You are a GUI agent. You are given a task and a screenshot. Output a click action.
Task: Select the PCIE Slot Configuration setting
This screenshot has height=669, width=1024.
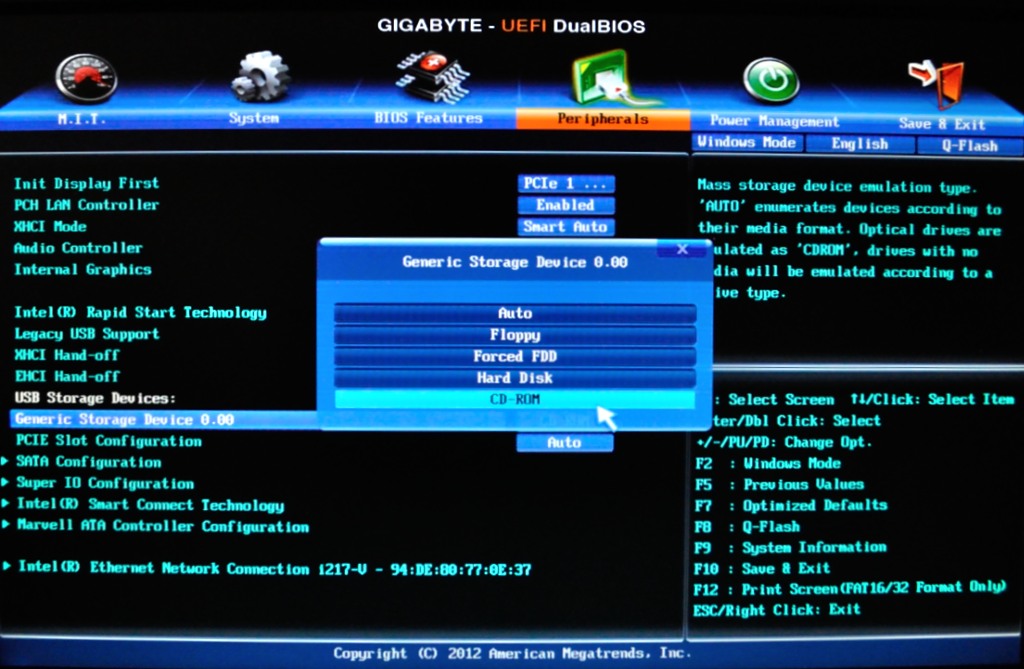click(108, 441)
